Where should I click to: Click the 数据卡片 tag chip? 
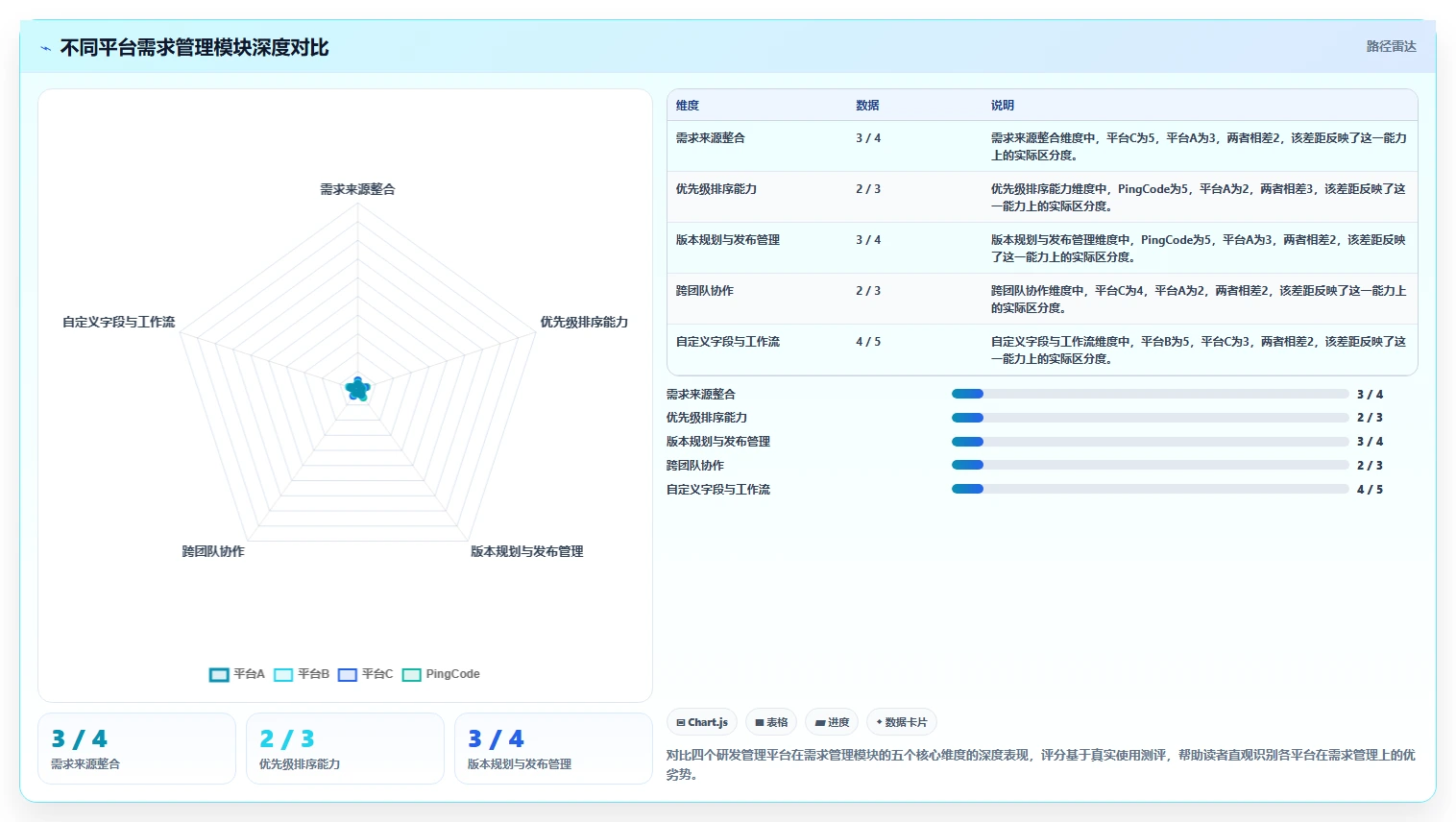902,722
